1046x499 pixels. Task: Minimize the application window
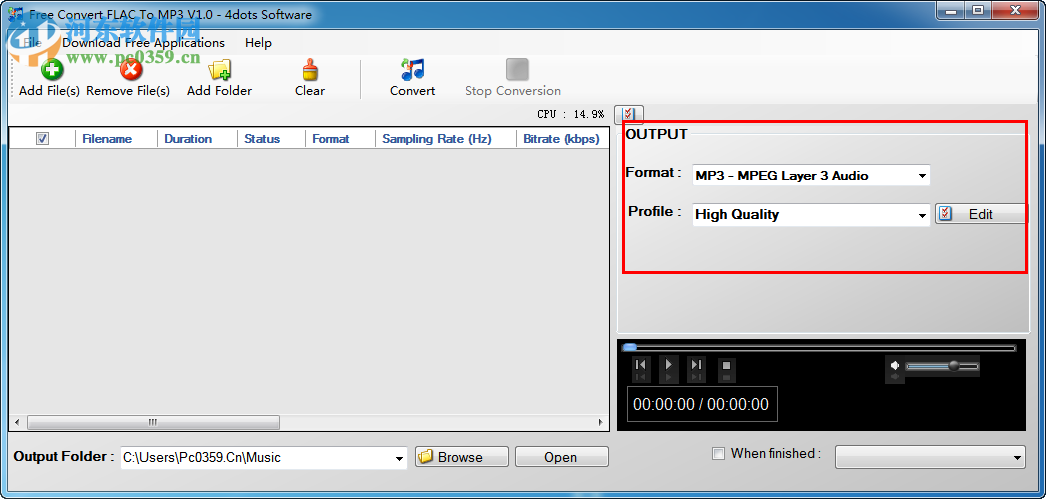pos(950,10)
